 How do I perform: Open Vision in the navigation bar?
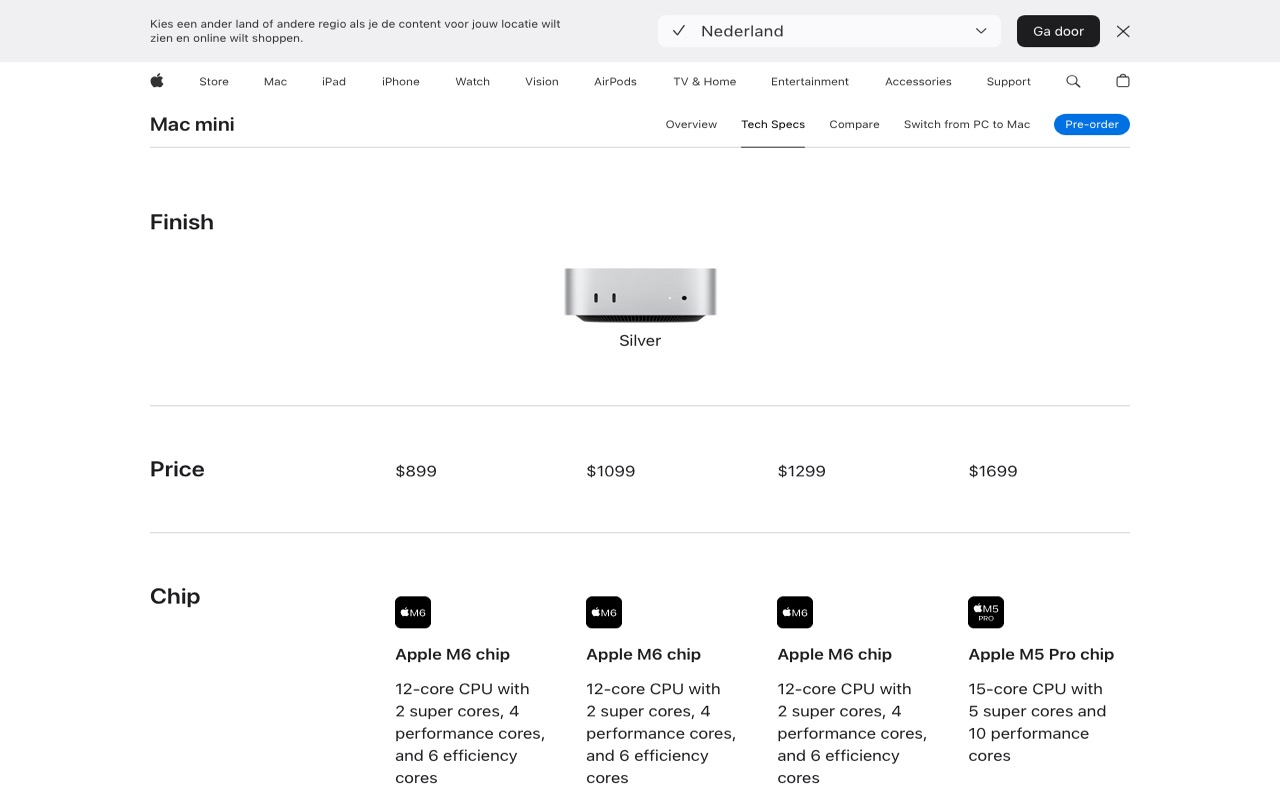pos(542,82)
